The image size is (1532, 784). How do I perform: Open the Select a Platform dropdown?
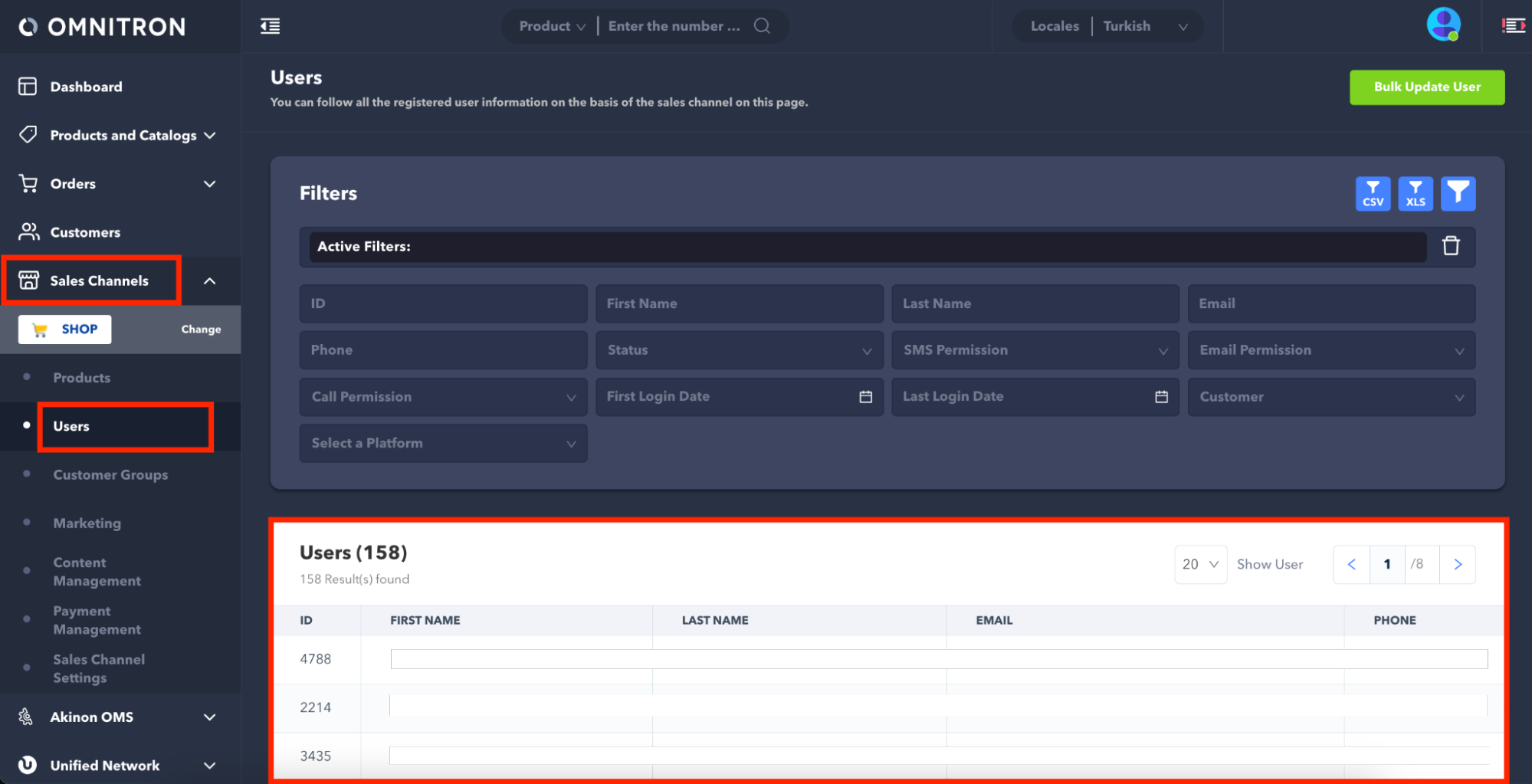(443, 443)
